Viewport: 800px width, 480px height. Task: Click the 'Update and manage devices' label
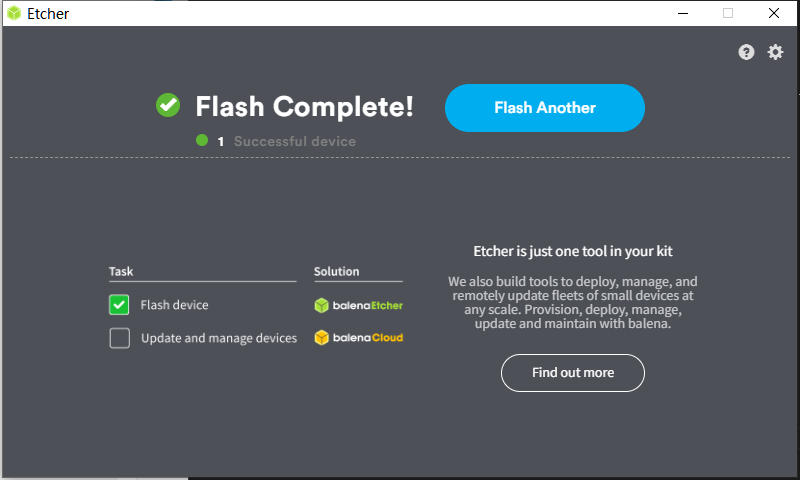point(219,338)
